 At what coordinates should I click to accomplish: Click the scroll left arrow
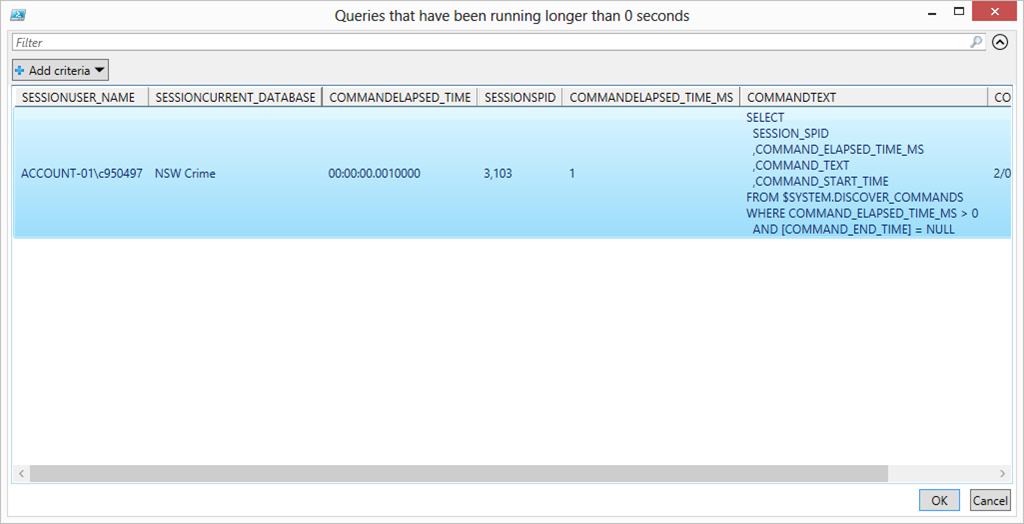point(21,473)
